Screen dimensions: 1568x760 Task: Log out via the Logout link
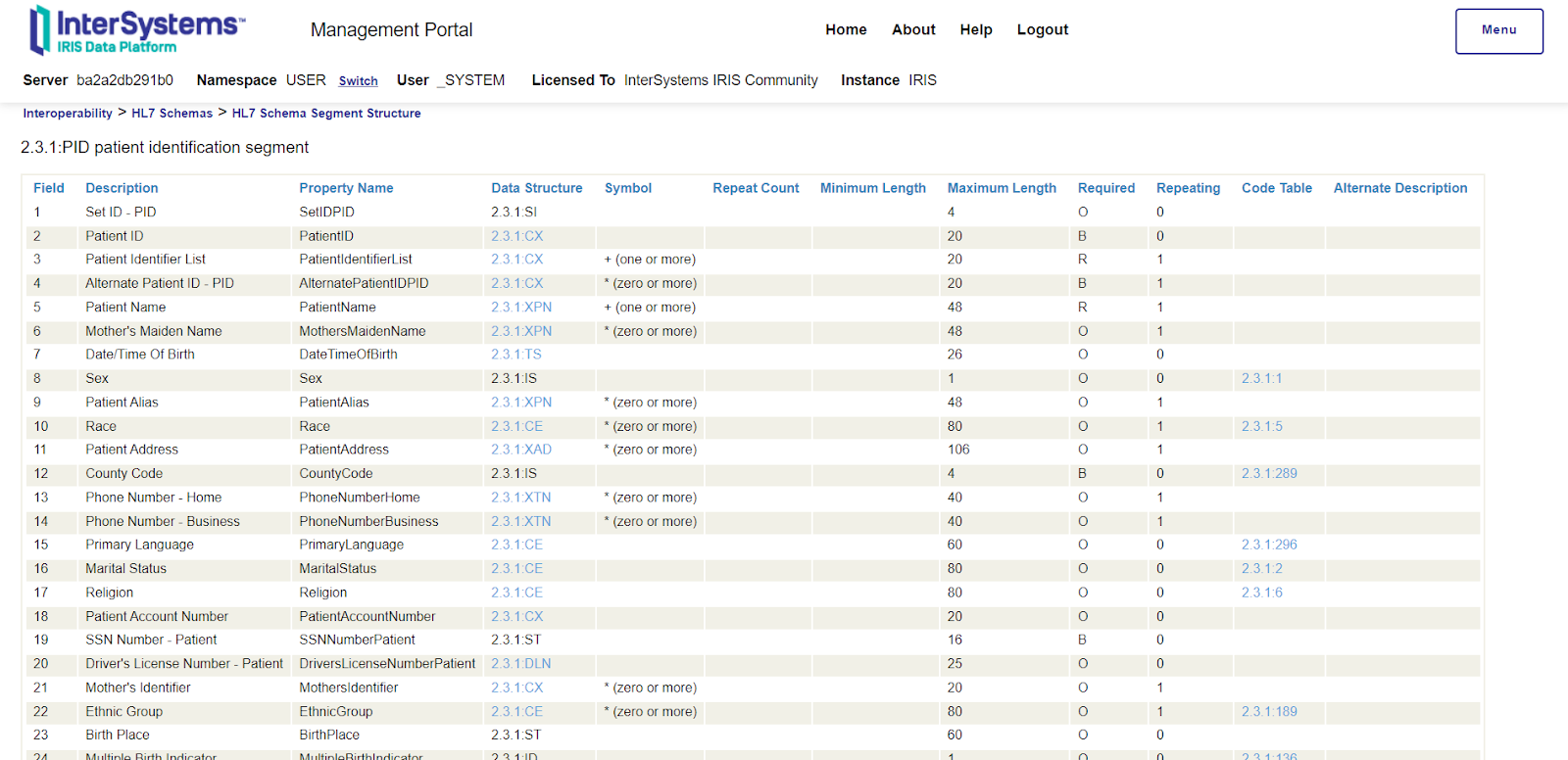pos(1043,29)
